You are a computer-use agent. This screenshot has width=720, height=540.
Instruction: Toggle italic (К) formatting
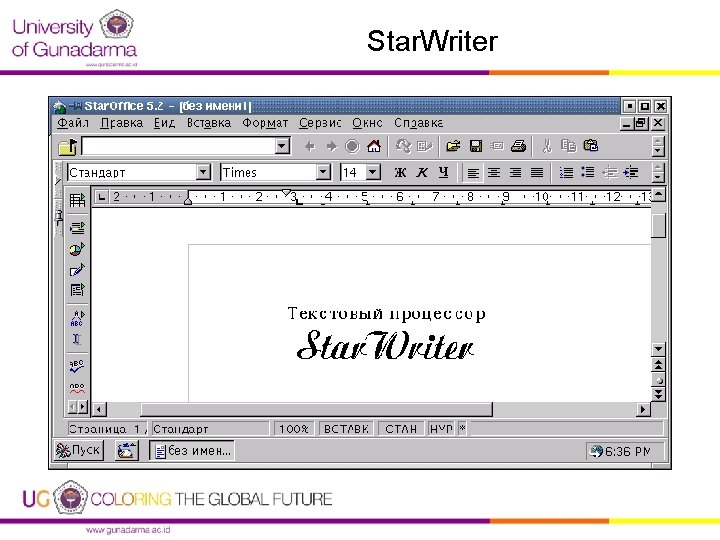click(422, 173)
